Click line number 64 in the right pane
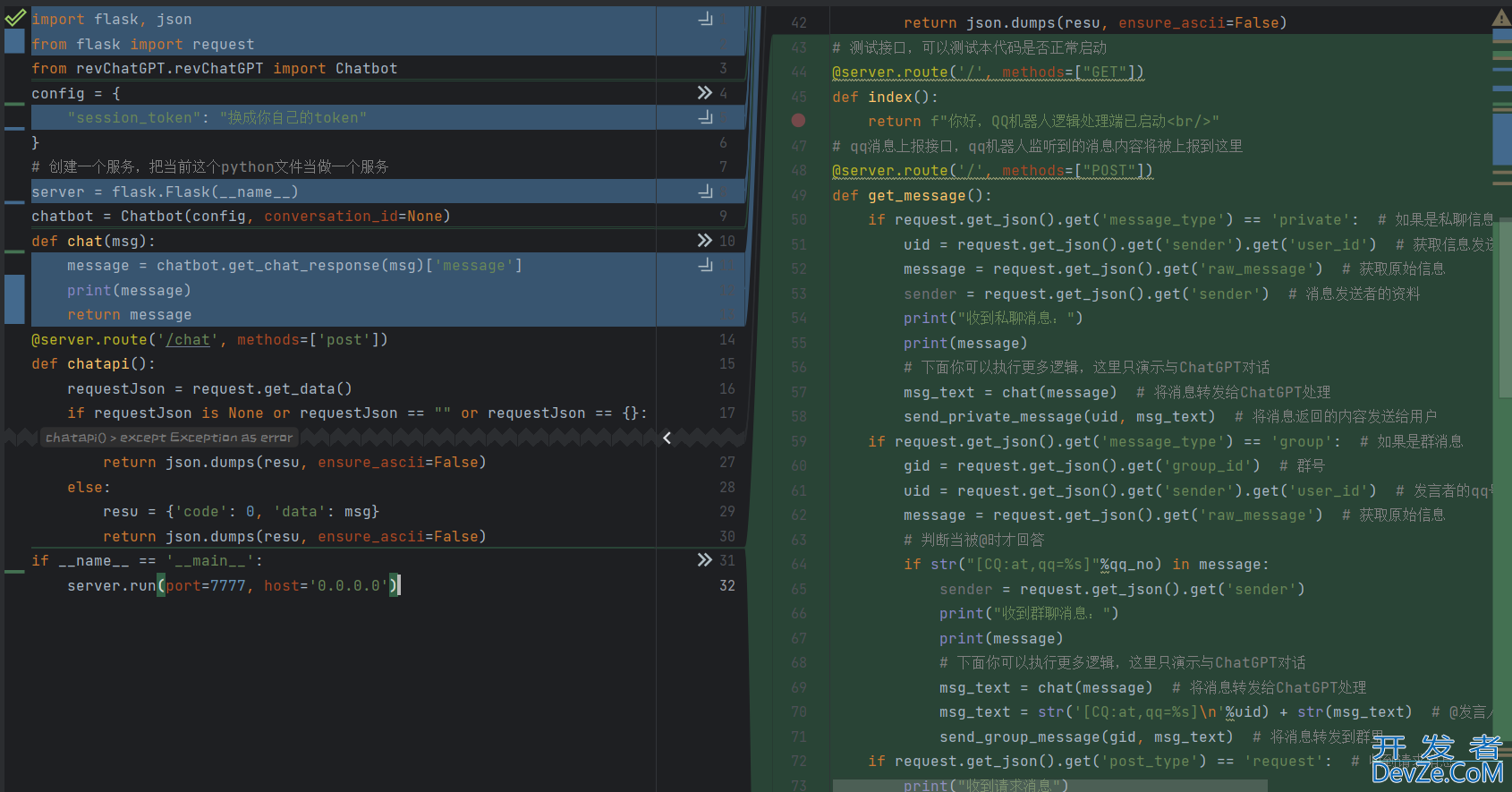The image size is (1512, 792). tap(799, 564)
